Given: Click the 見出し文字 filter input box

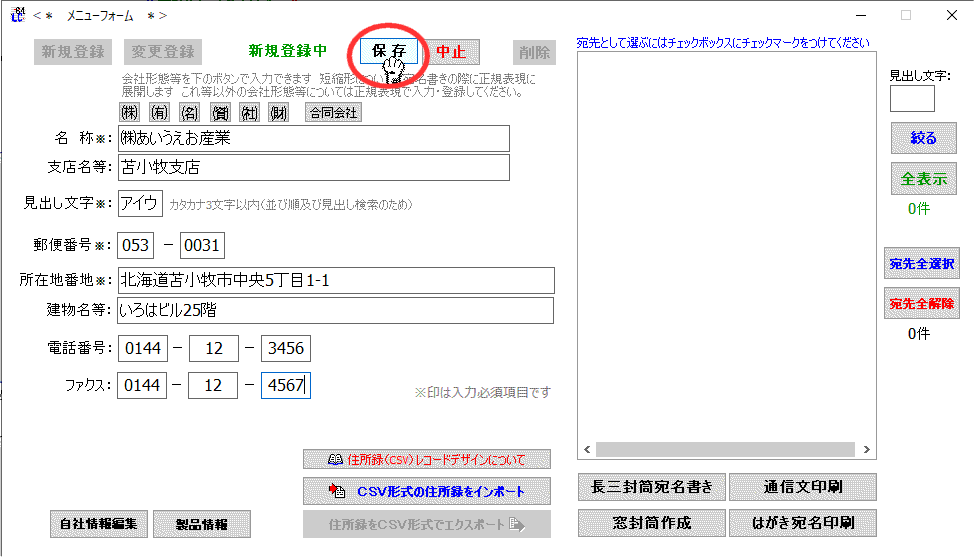Looking at the screenshot, I should [912, 98].
